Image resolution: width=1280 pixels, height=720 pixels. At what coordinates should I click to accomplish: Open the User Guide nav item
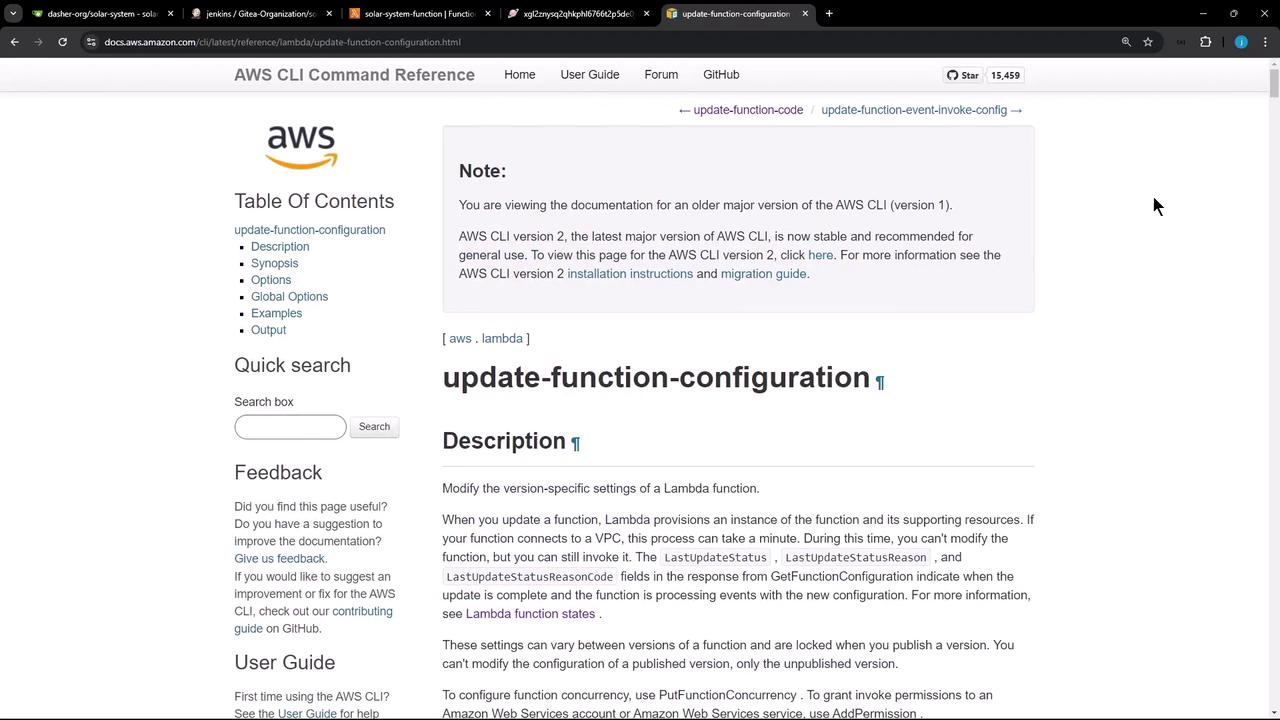point(590,74)
